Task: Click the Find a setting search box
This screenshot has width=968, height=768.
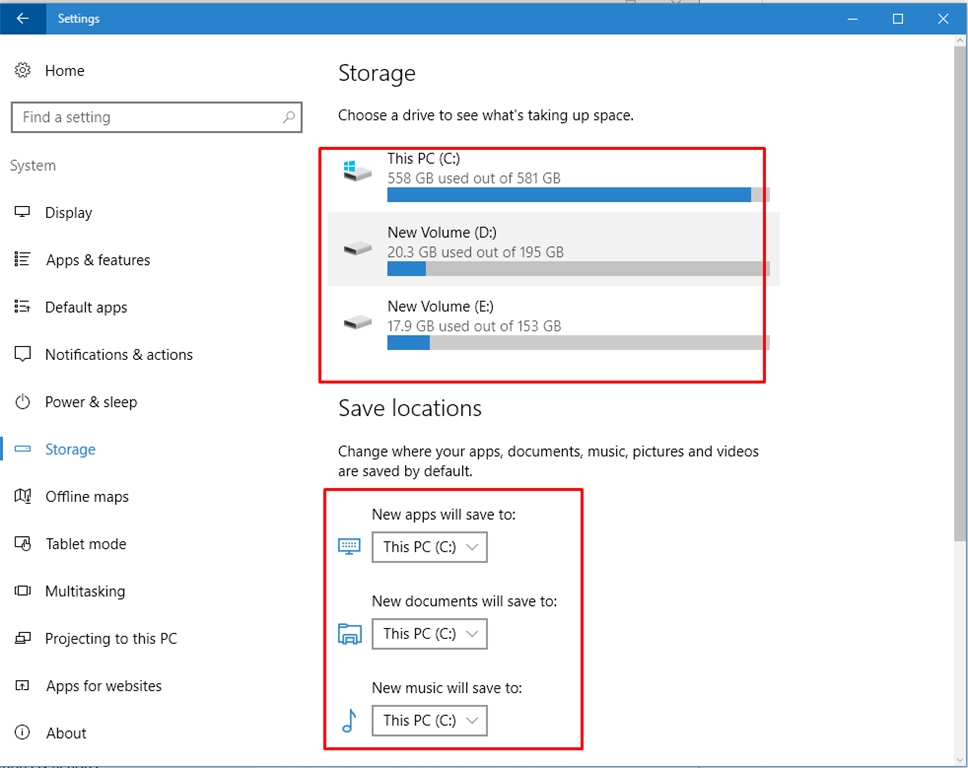Action: coord(145,117)
